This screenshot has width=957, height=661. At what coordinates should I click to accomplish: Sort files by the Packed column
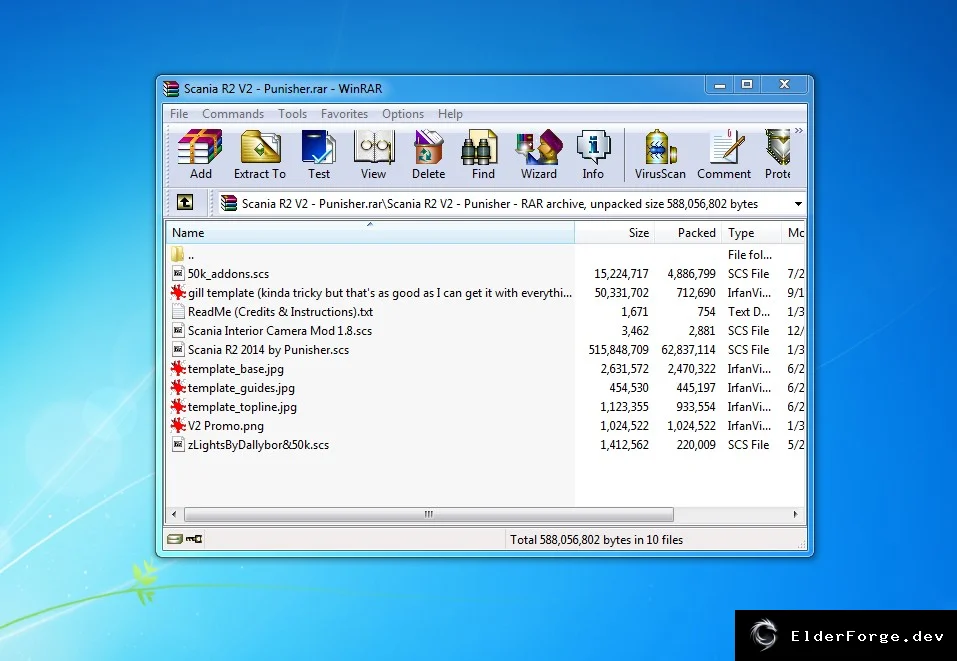coord(688,233)
